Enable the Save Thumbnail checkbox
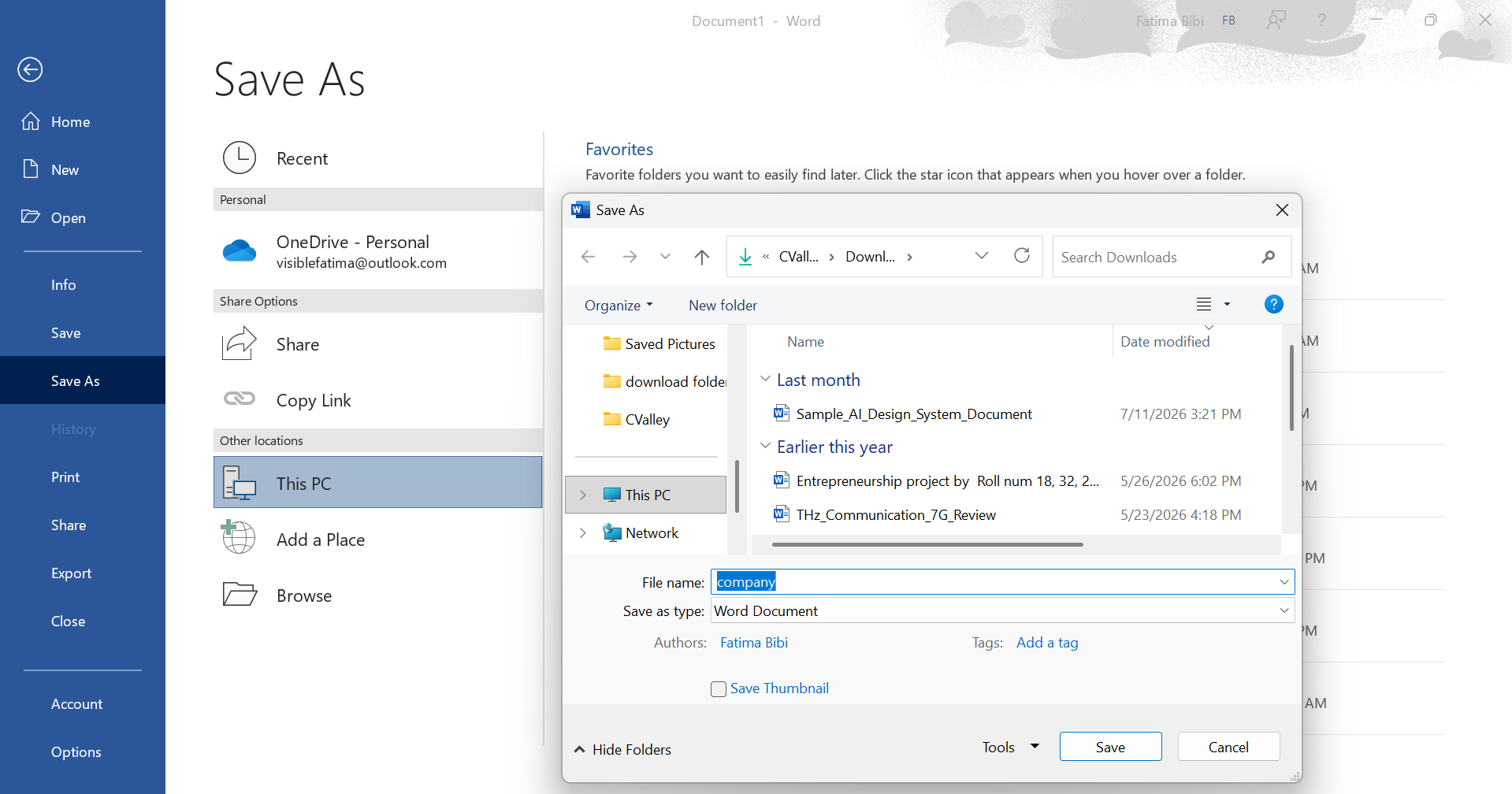Viewport: 1512px width, 794px height. [x=719, y=688]
